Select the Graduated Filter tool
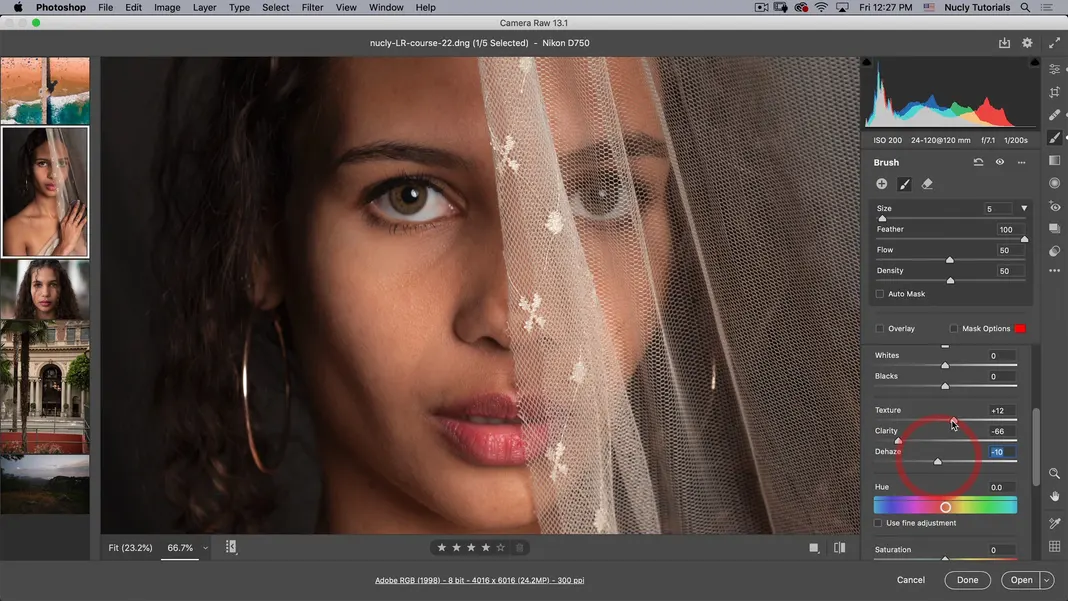The image size is (1068, 601). tap(1054, 160)
